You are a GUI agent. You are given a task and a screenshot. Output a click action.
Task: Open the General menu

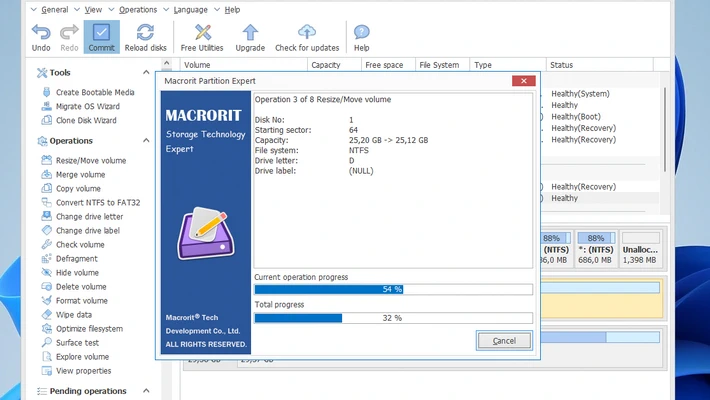click(54, 10)
